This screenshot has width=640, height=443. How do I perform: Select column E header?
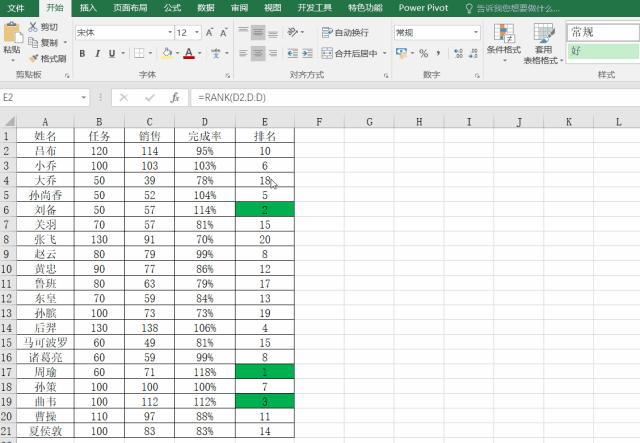[x=264, y=122]
